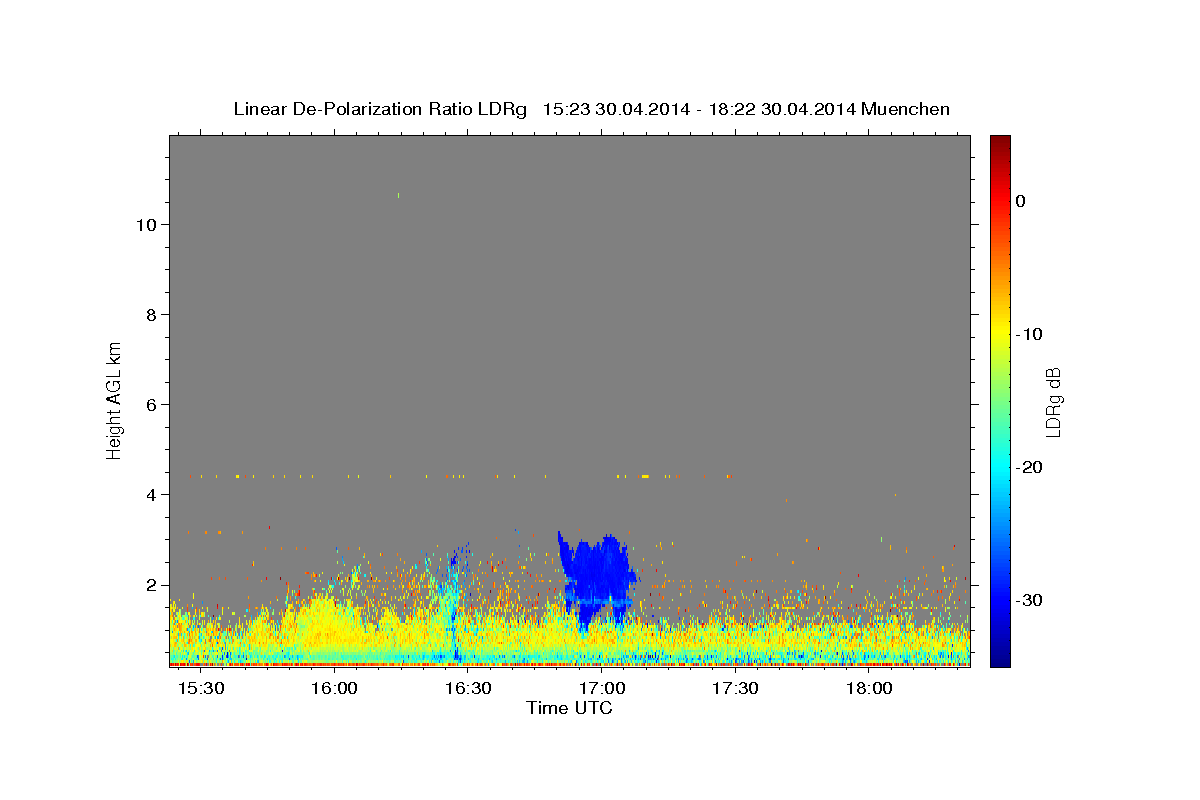Viewport: 1200px width, 800px height.
Task: Click the 'Time UTC' axis label
Action: 569,708
